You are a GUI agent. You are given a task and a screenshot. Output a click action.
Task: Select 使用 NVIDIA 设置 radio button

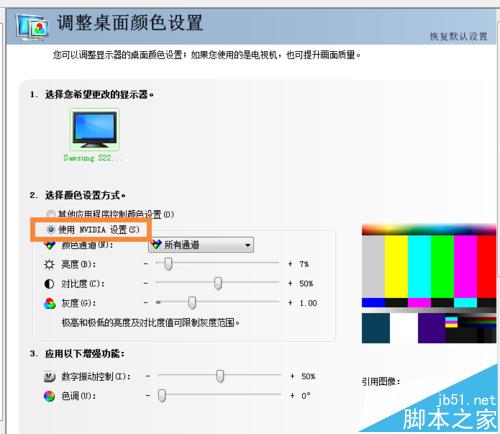(51, 229)
